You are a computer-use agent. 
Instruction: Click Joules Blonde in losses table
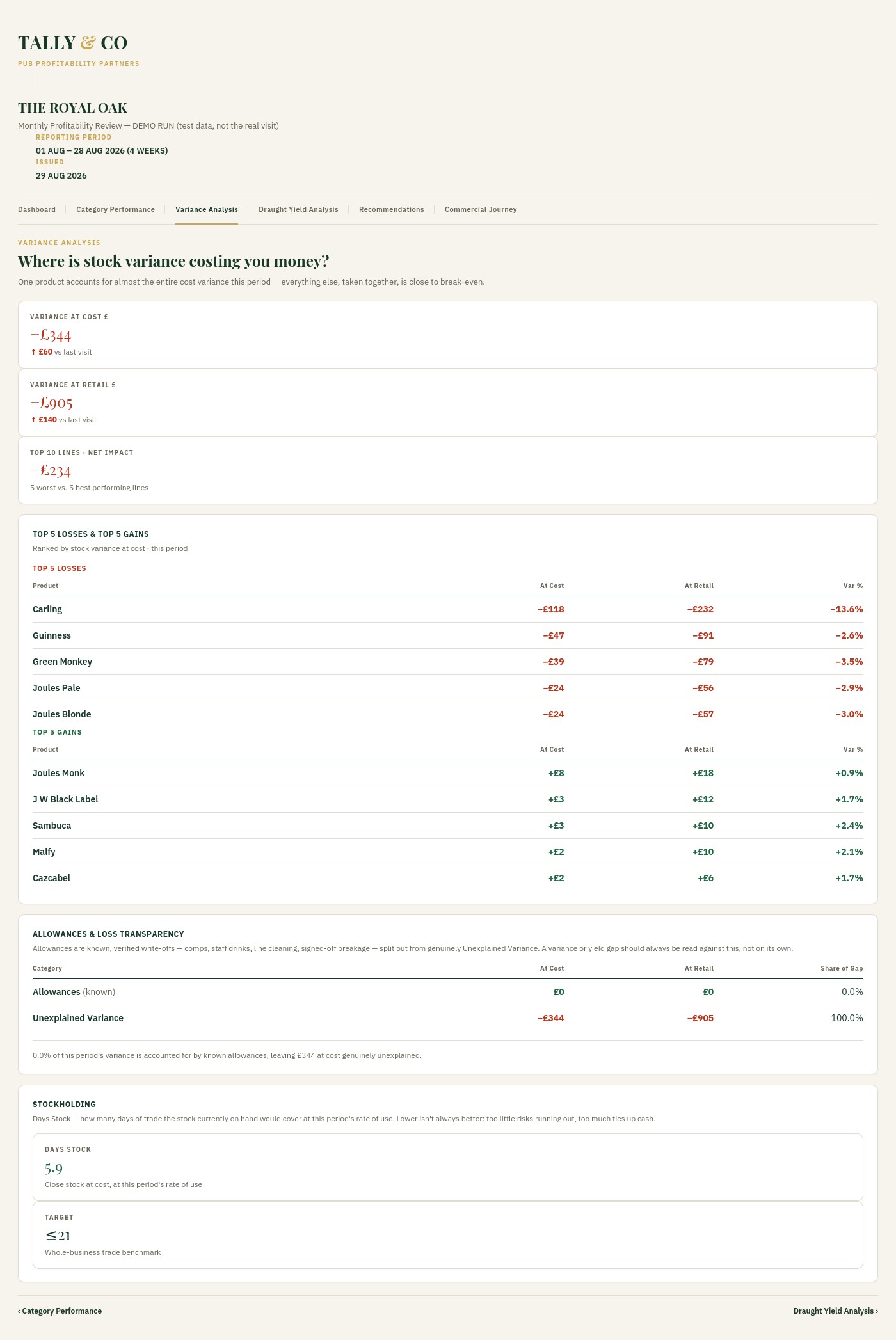(x=62, y=714)
